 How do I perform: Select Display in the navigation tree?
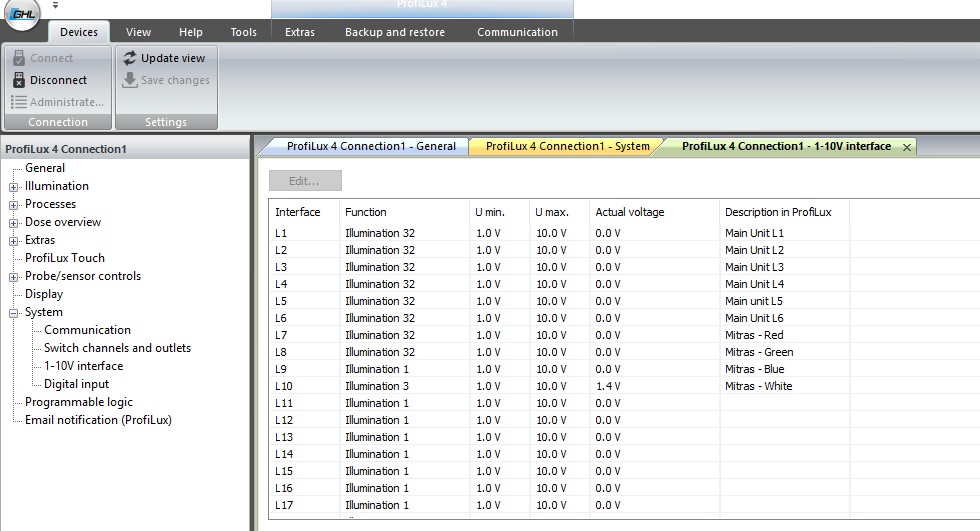tap(44, 294)
